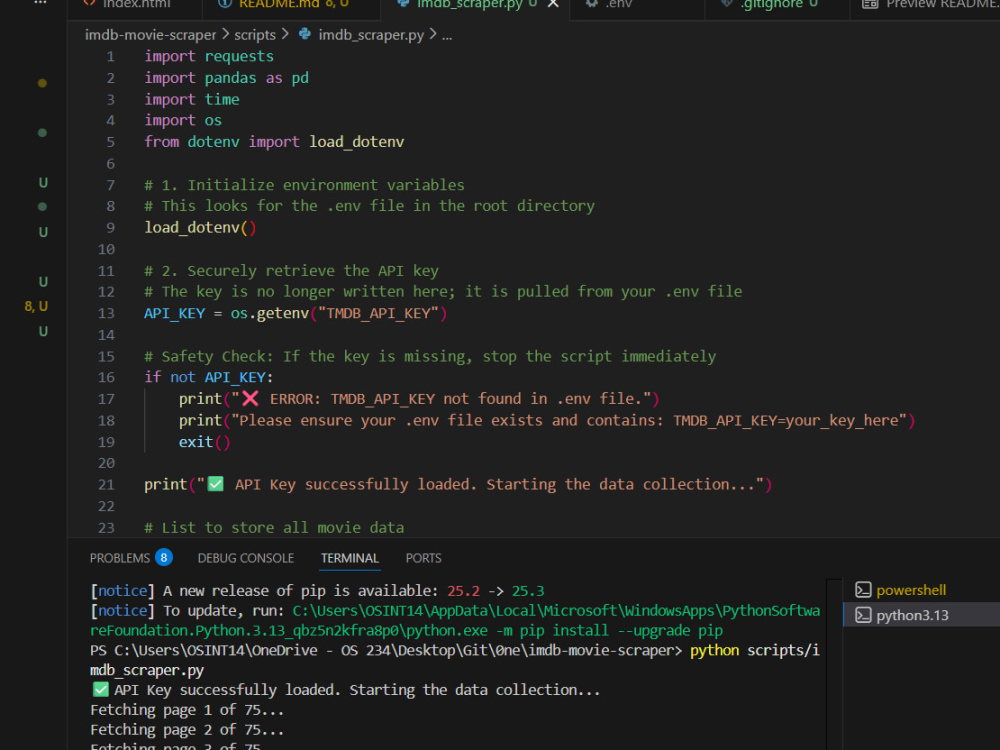Click line number 13 in the gutter
The width and height of the screenshot is (1000, 750).
click(106, 314)
